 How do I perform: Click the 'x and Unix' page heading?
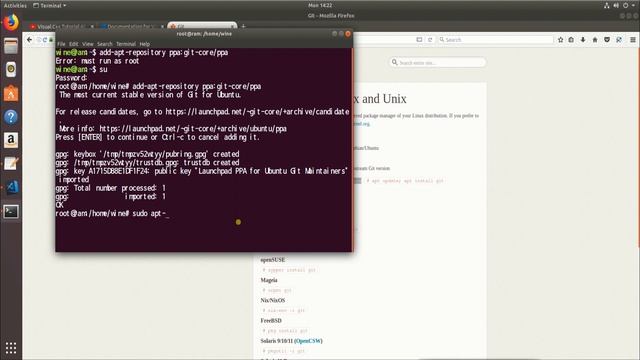coord(380,99)
